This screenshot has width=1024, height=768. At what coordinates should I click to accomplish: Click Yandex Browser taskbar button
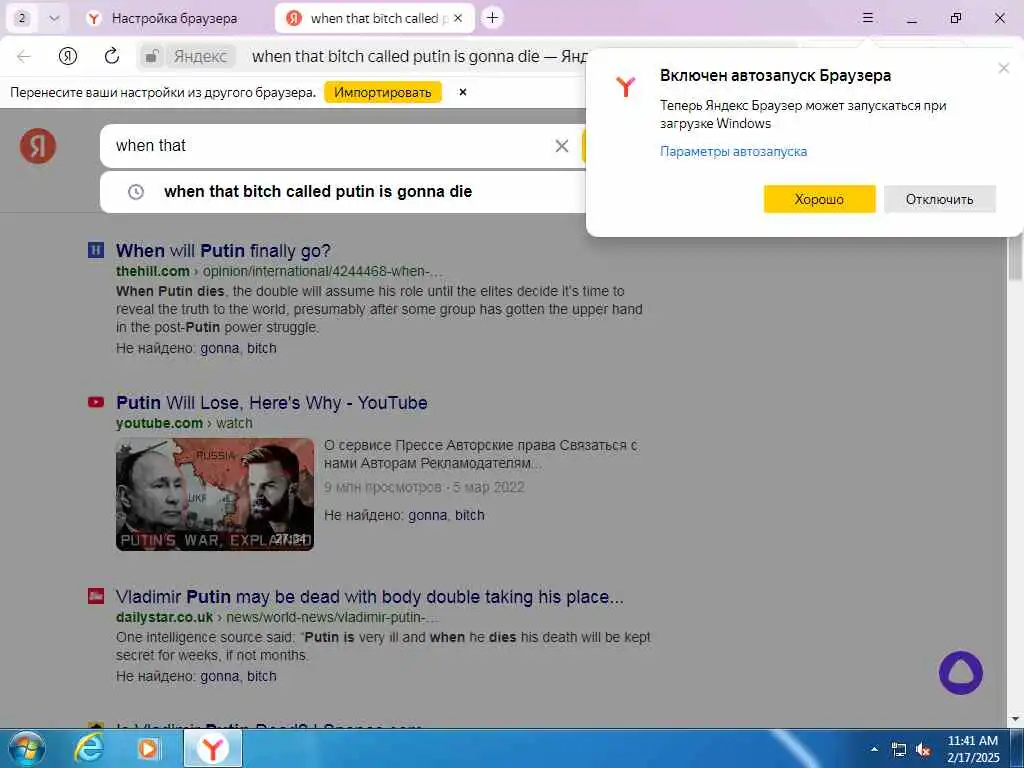(213, 748)
